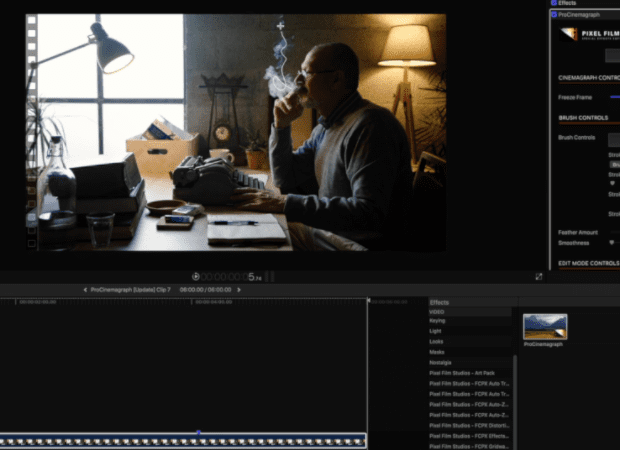This screenshot has height=450, width=620.
Task: Click the full-screen expand icon below the viewer
Action: 539,277
